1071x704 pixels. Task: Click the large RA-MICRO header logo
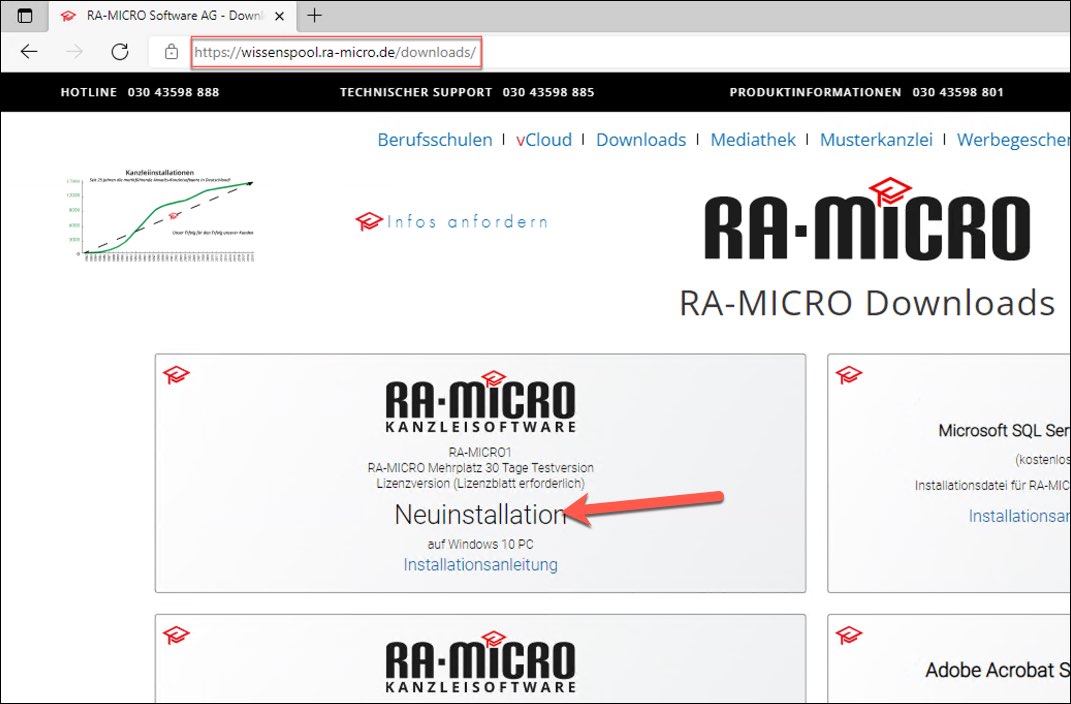tap(867, 220)
